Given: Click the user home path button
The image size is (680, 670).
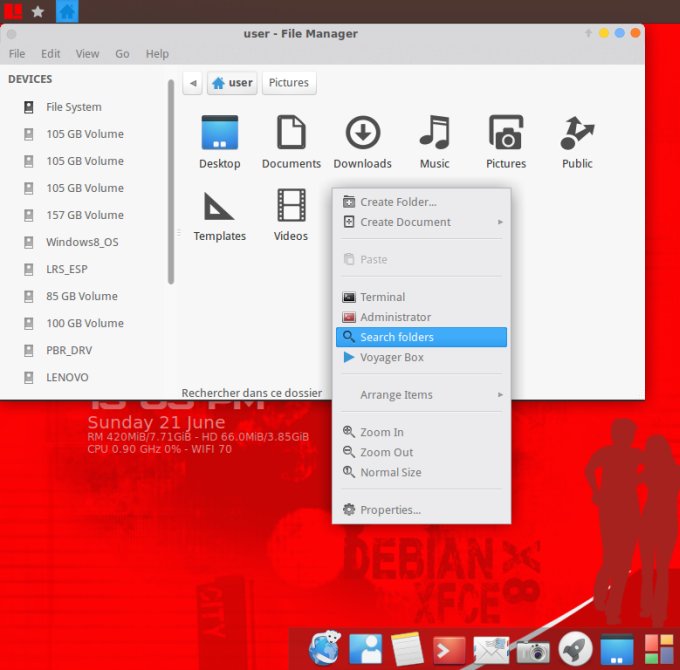Looking at the screenshot, I should pos(232,83).
